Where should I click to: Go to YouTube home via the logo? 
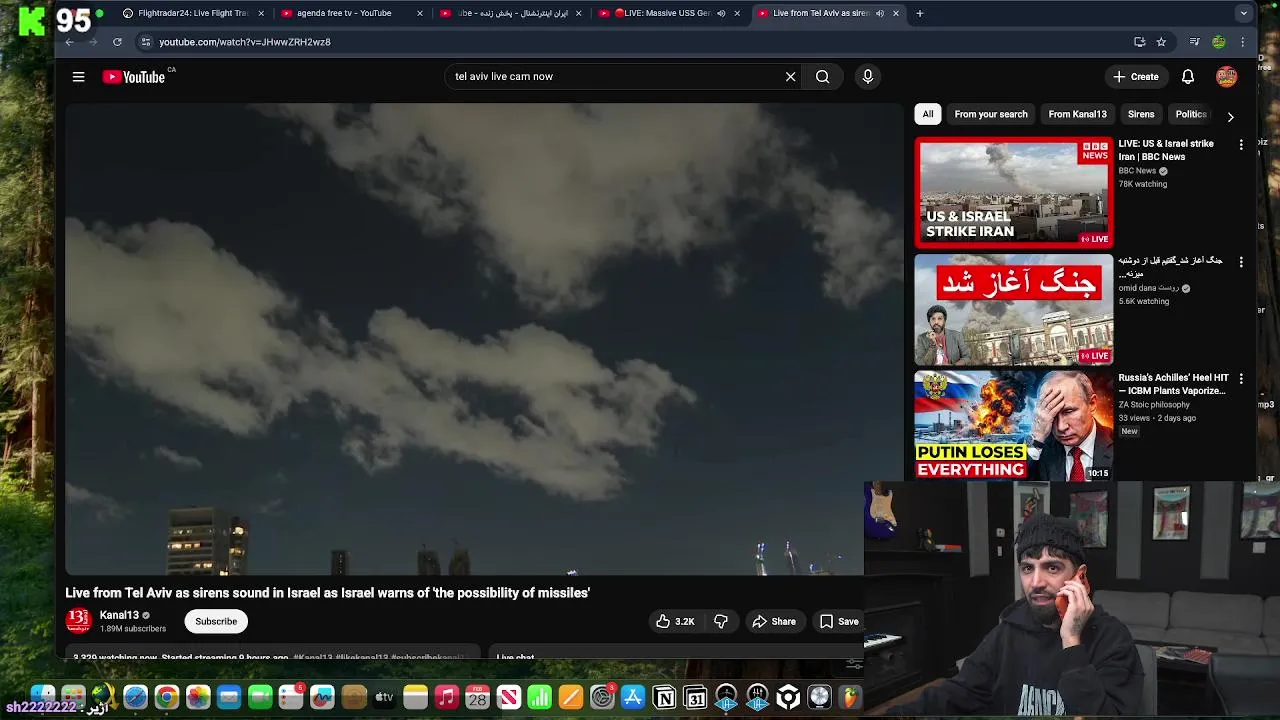pos(134,77)
